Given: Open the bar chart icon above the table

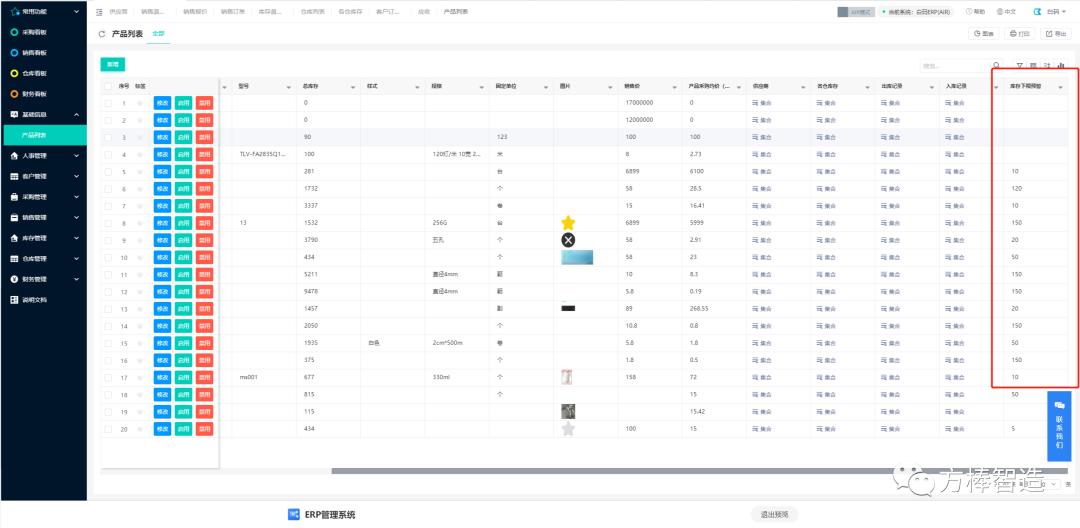Looking at the screenshot, I should (1061, 65).
